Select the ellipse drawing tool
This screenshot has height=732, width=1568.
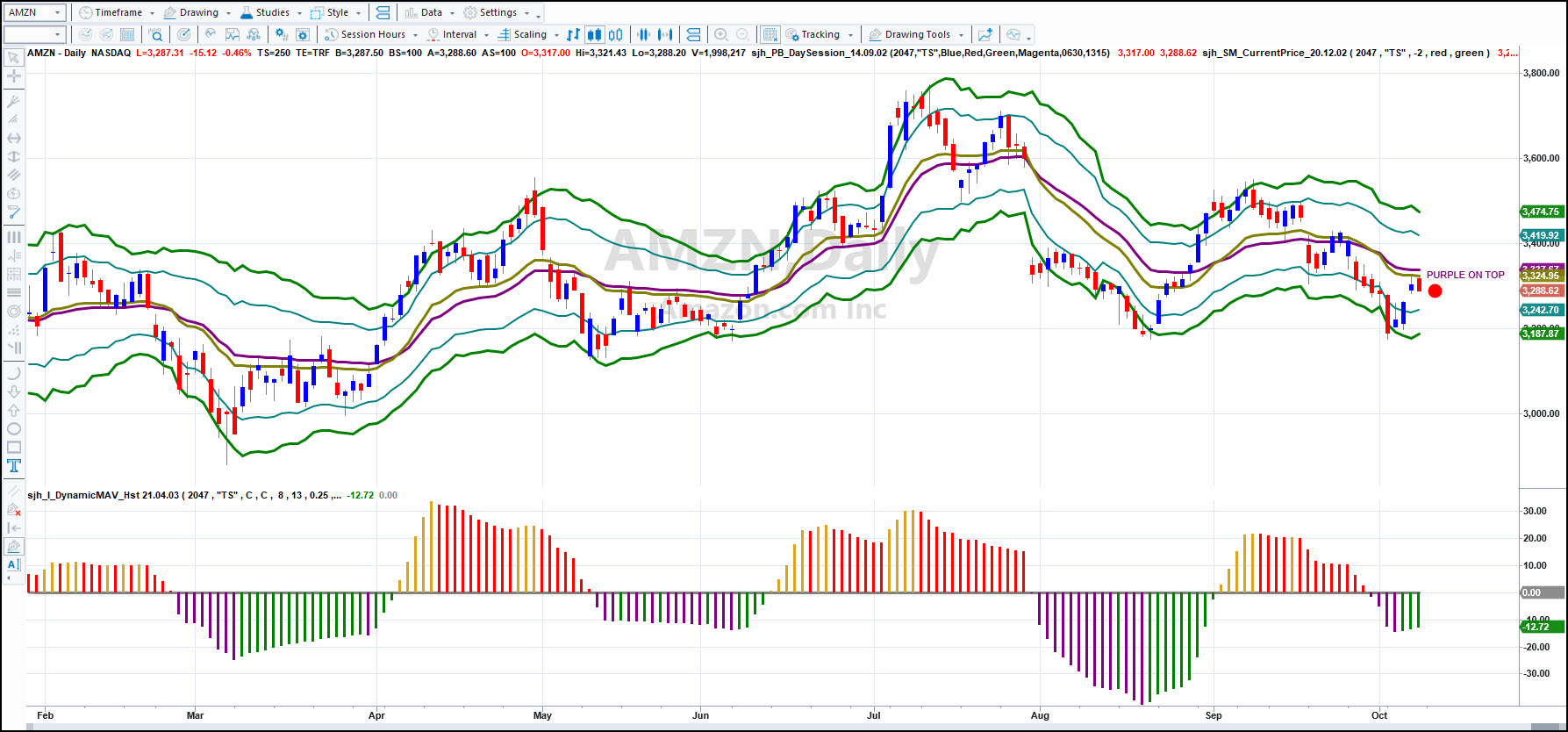[x=14, y=429]
